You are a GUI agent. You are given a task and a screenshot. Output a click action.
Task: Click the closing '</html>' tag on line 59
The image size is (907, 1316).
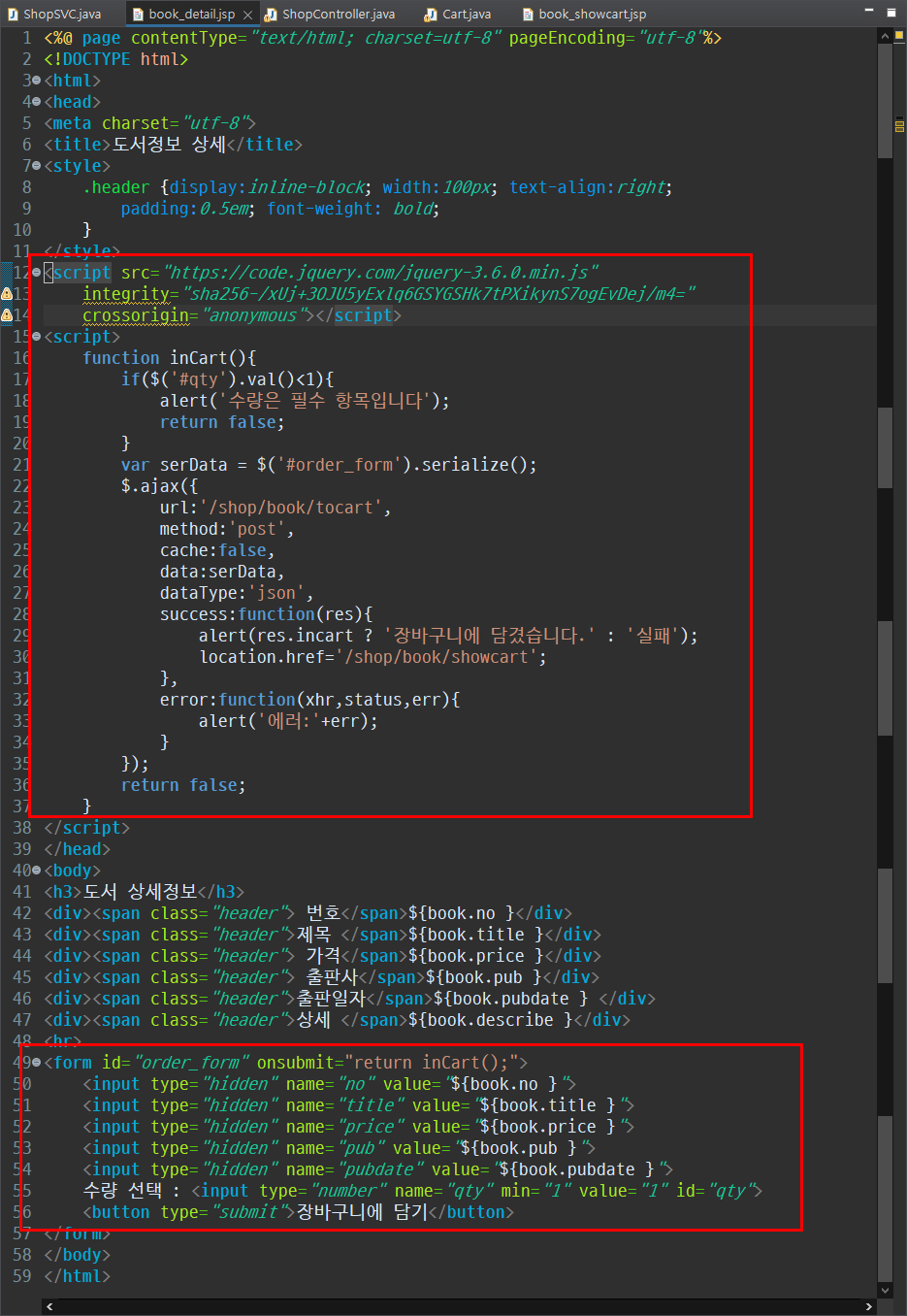(78, 1276)
